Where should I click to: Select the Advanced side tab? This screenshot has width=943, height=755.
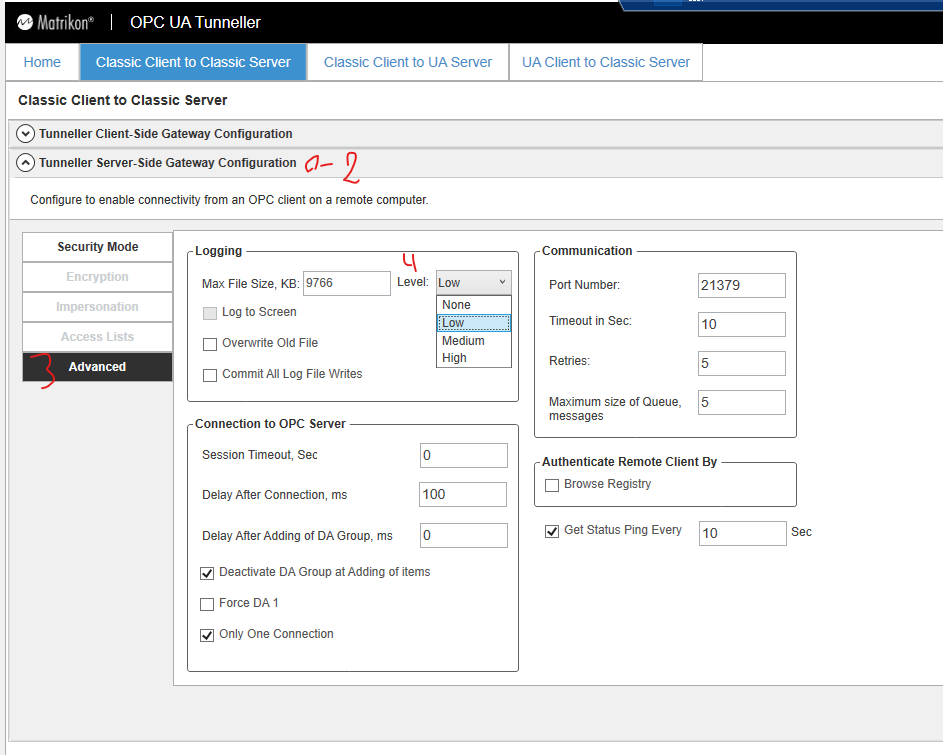coord(97,367)
